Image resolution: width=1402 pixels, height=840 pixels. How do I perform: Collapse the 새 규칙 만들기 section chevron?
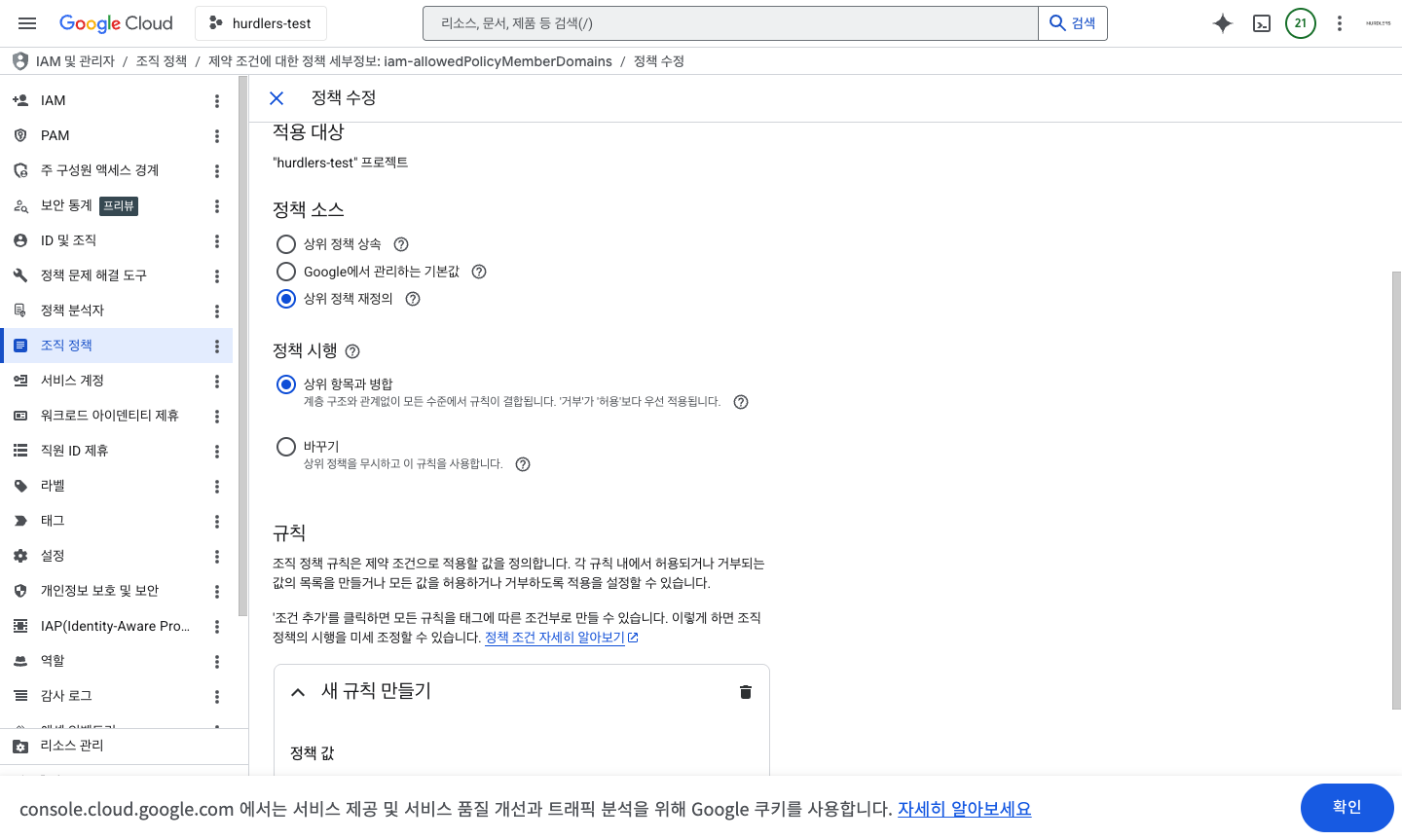(x=298, y=692)
